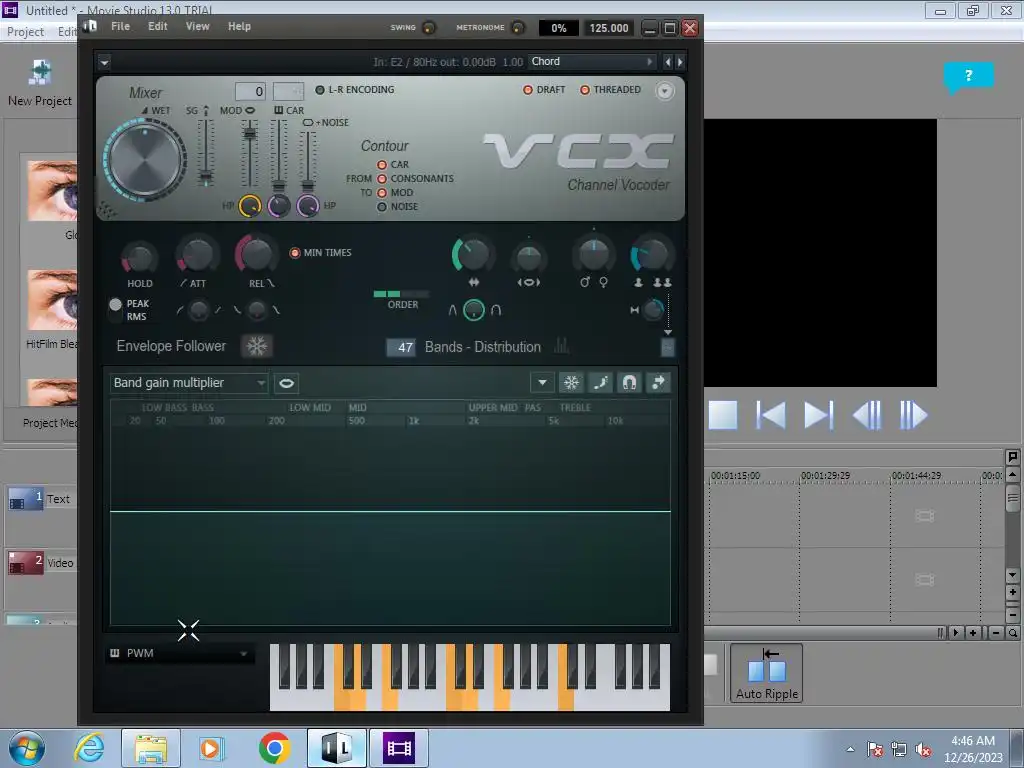Select previous preset with left arrow
The width and height of the screenshot is (1024, 768).
coord(667,62)
